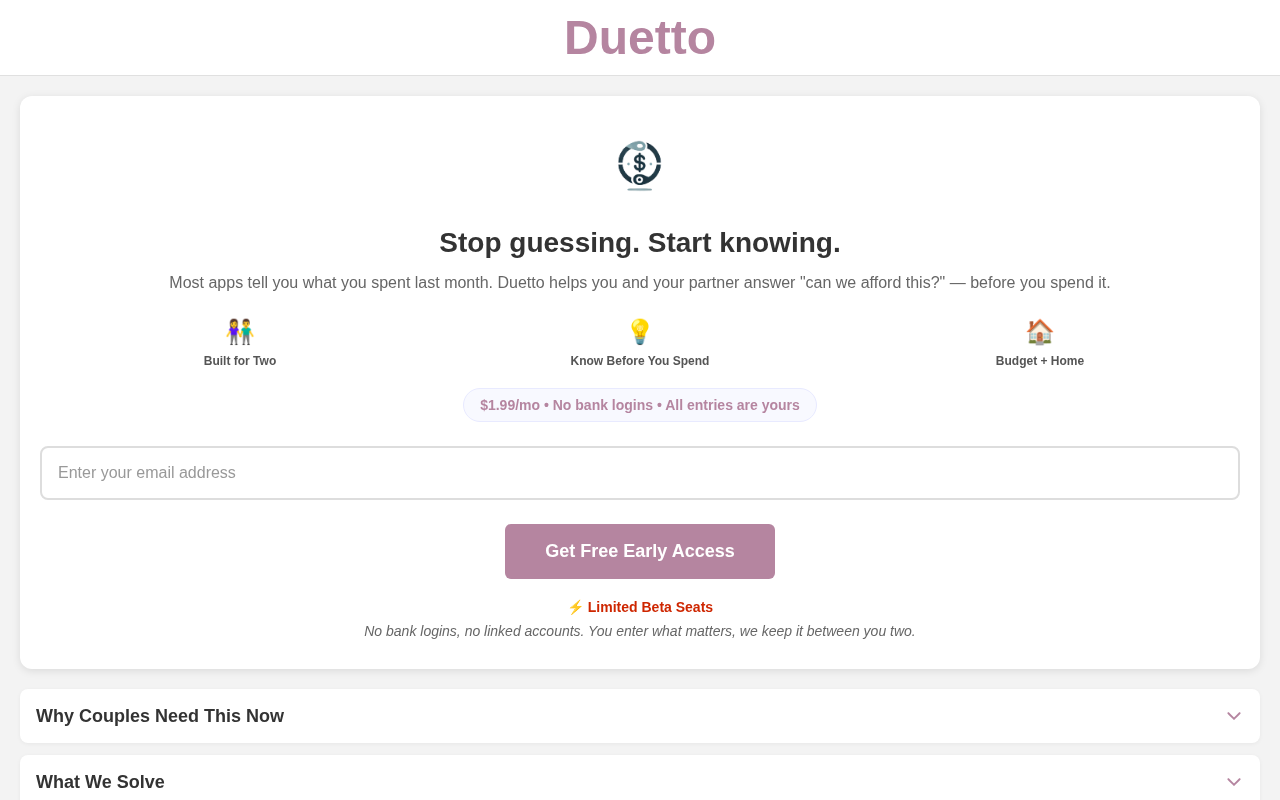
Task: Click the lightning bolt icon
Action: click(575, 607)
